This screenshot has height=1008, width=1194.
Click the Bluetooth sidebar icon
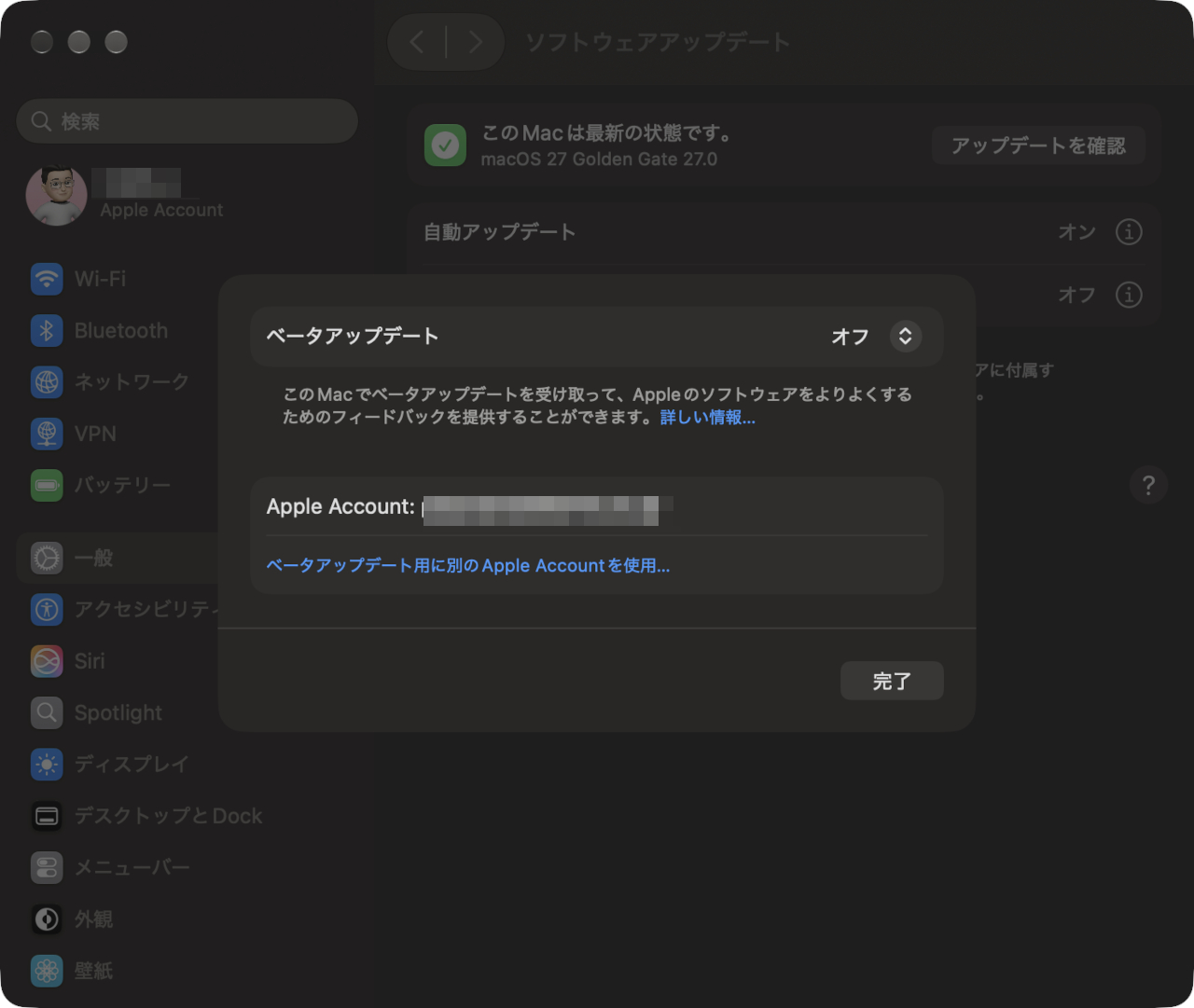(47, 330)
